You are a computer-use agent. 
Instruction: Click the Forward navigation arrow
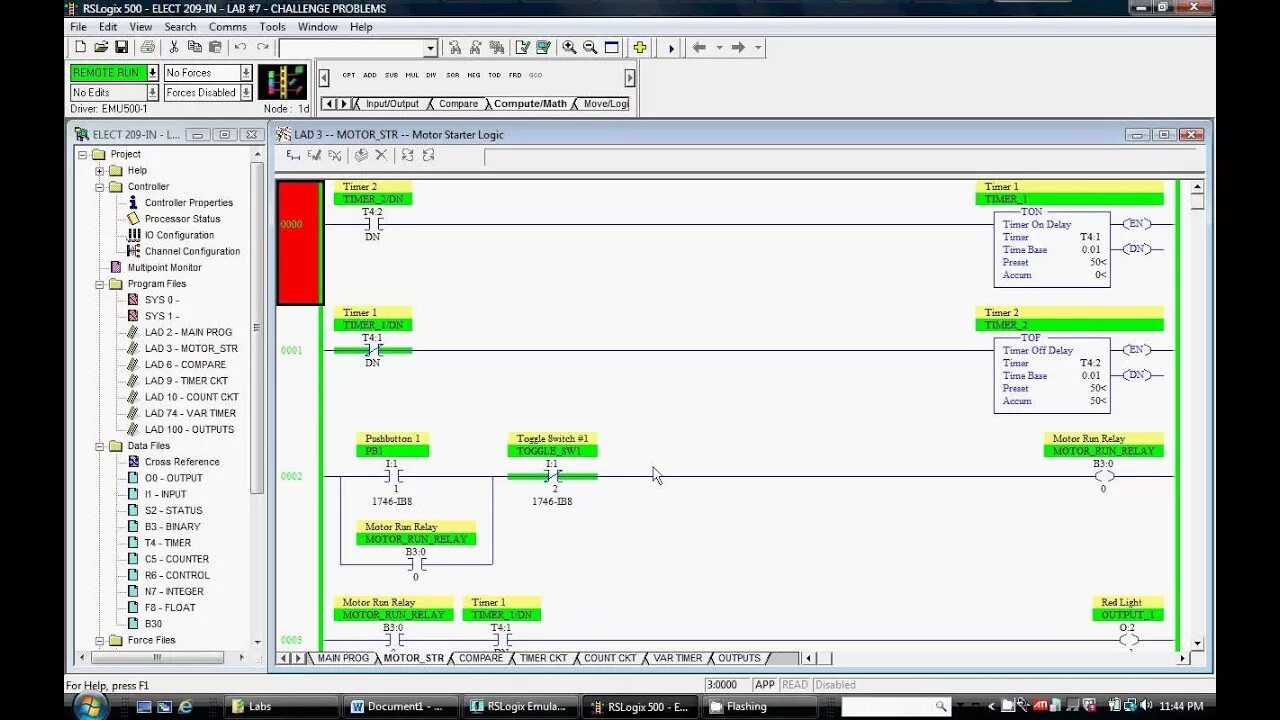[x=738, y=47]
